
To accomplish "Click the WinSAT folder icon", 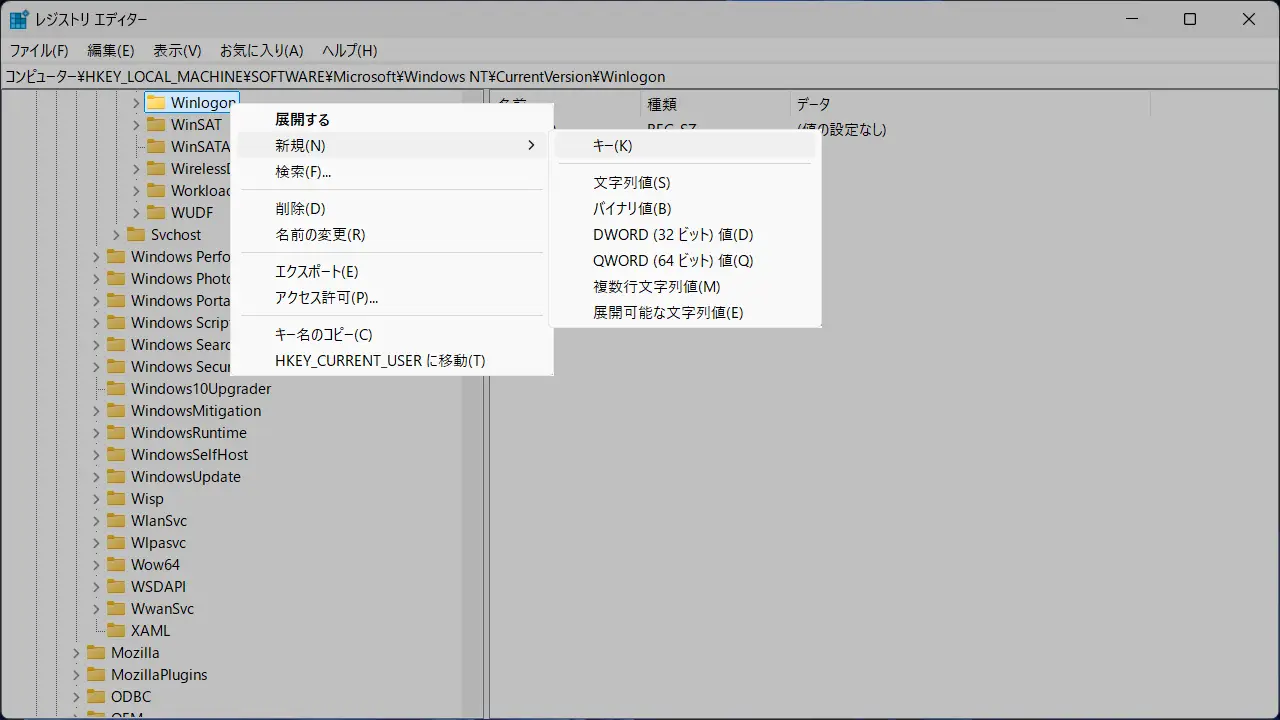I will (156, 125).
